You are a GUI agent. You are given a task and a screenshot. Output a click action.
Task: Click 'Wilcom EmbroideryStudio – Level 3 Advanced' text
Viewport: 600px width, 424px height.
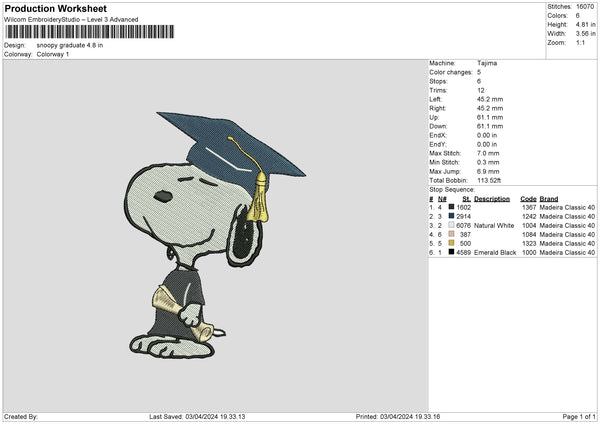click(x=71, y=20)
